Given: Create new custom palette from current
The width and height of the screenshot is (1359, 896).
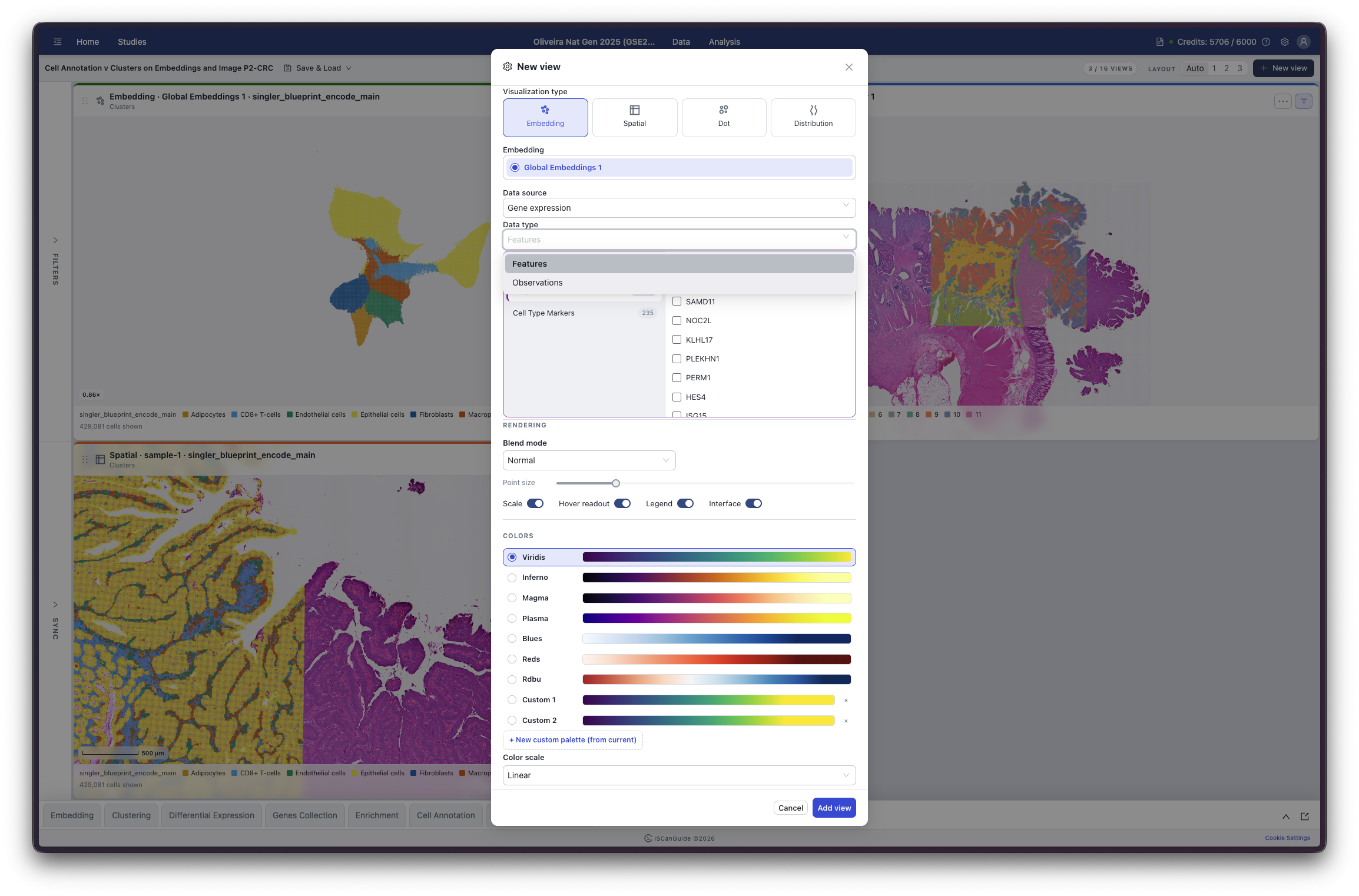Looking at the screenshot, I should click(572, 740).
